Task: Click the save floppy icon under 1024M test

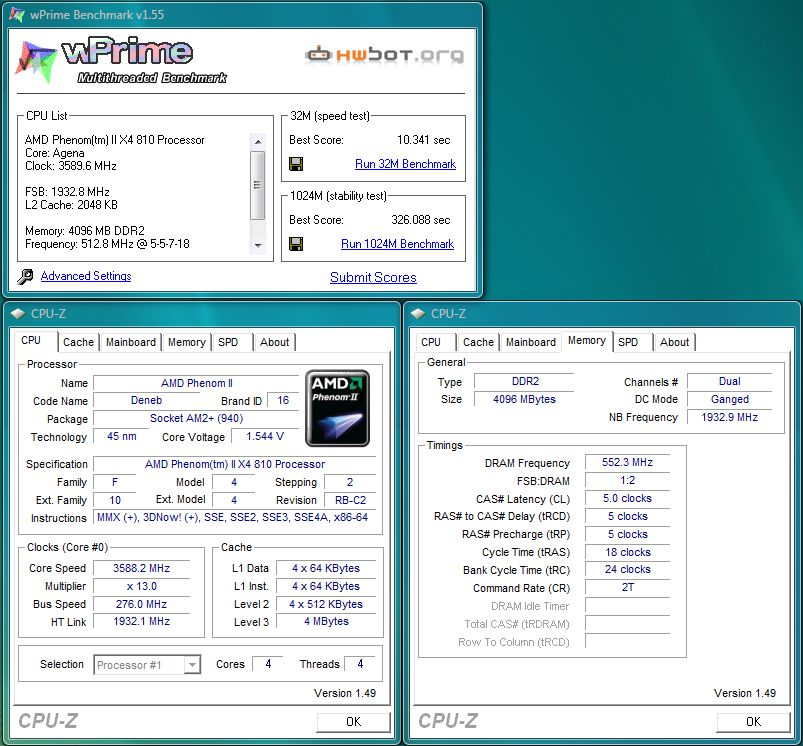Action: [x=296, y=244]
